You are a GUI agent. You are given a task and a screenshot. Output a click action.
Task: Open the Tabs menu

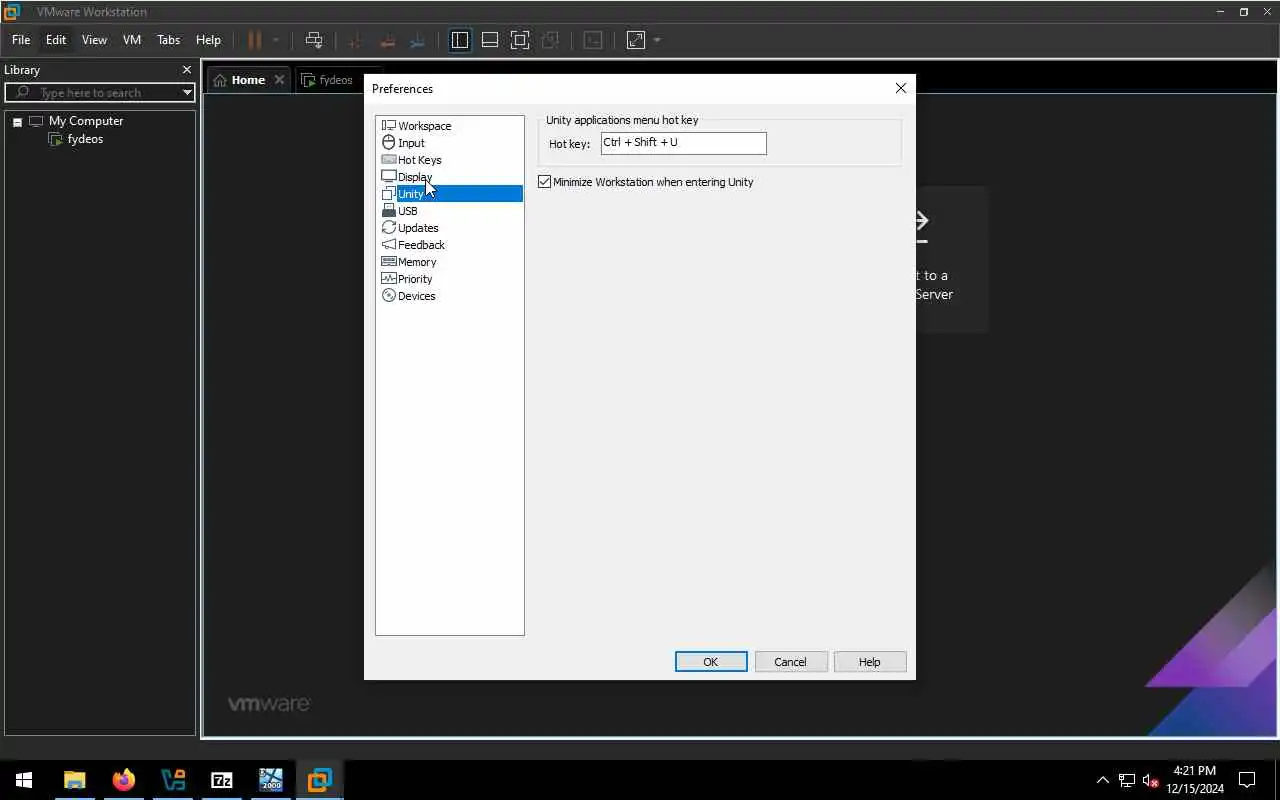coord(169,40)
